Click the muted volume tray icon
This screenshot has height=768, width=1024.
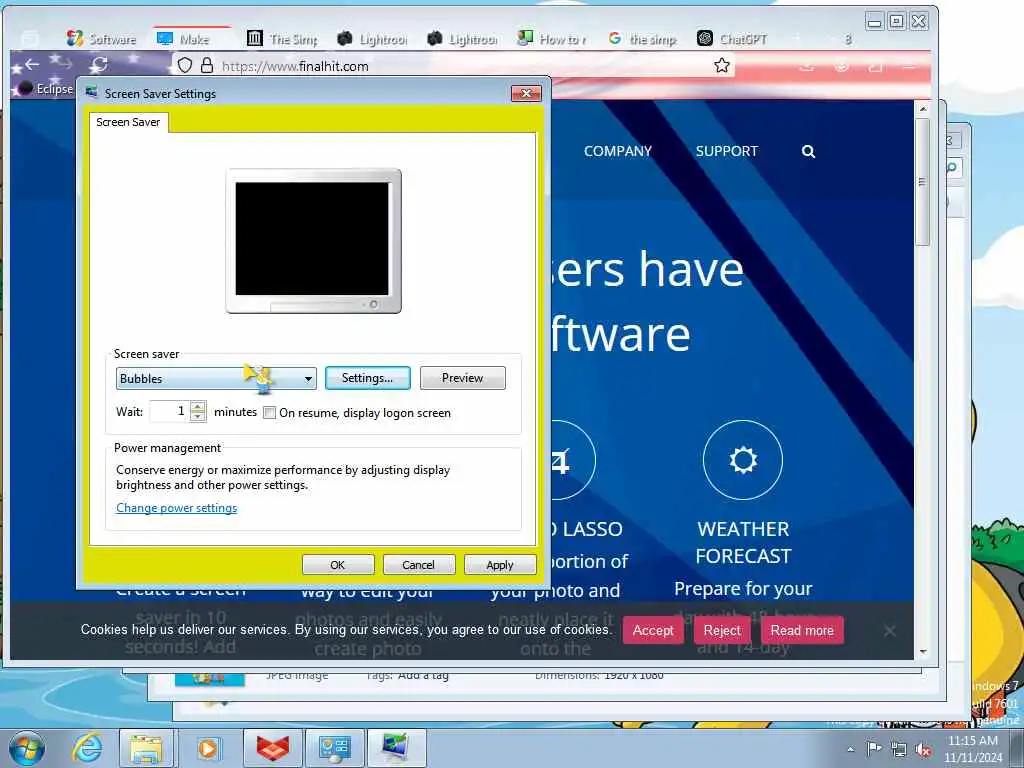(923, 750)
